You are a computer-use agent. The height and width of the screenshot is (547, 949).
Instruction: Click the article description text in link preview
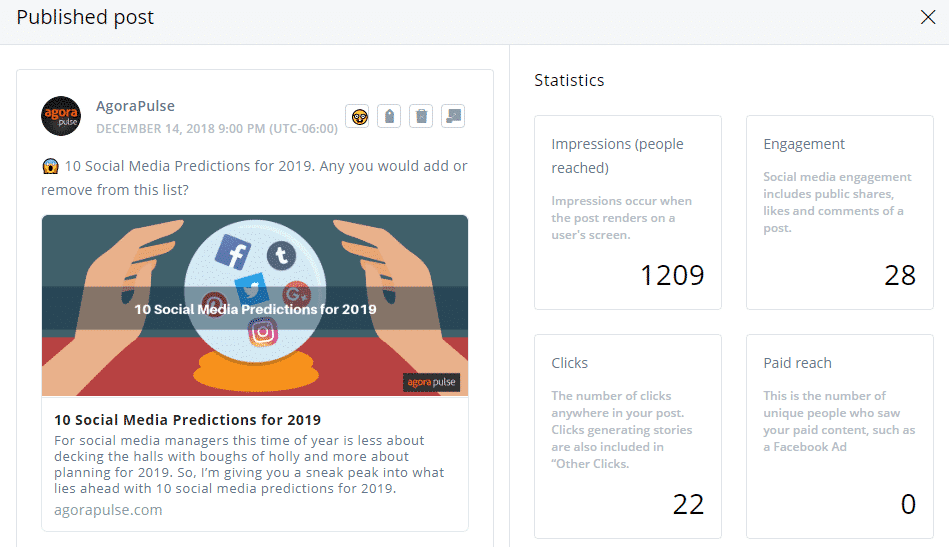(249, 464)
